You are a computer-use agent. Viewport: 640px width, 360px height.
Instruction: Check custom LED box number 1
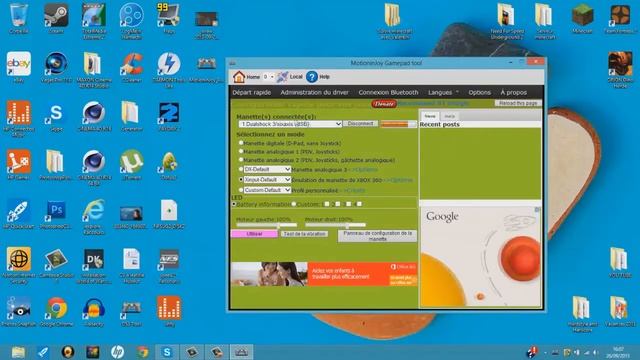coord(327,204)
